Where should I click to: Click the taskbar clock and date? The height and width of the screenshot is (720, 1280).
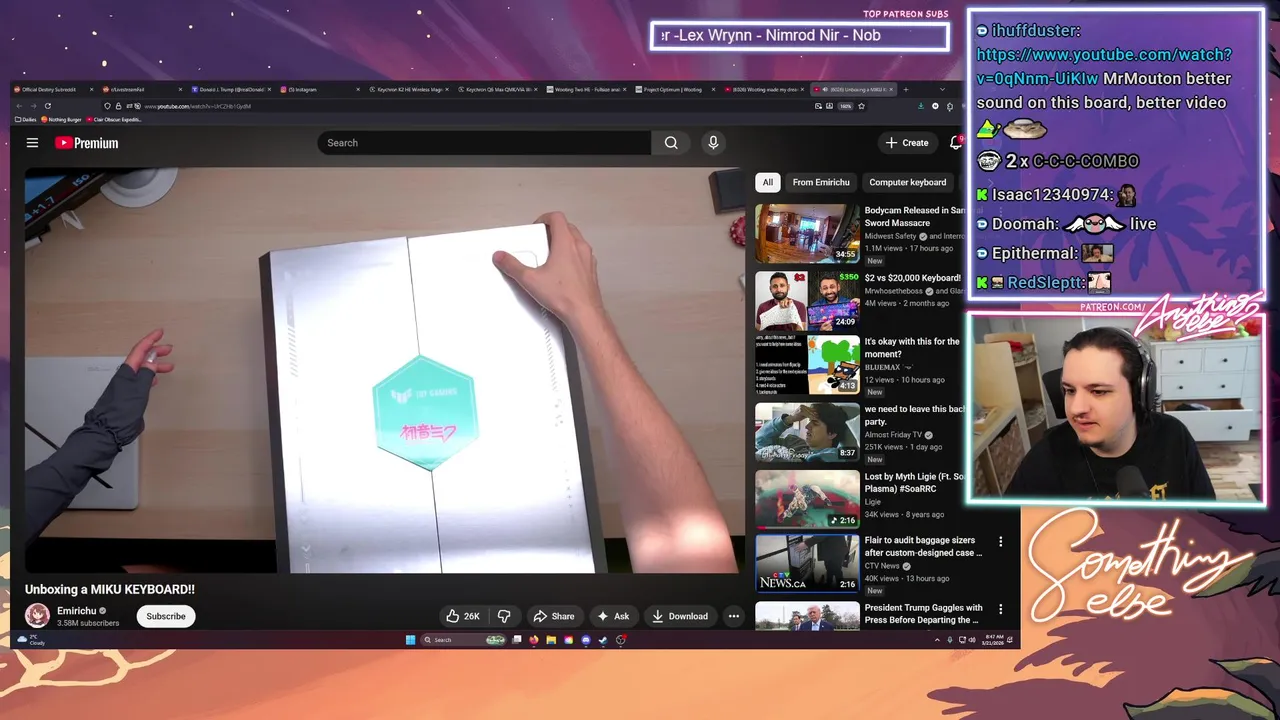click(992, 640)
